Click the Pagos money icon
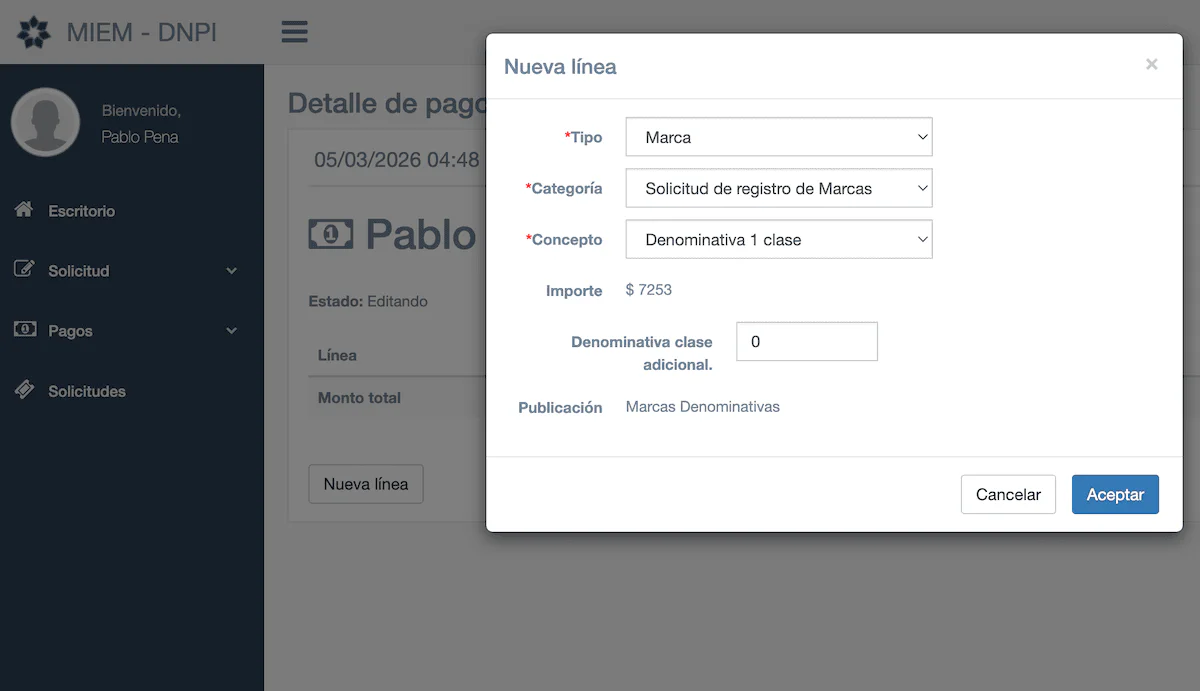Screen dimensions: 1200x691 (24, 330)
